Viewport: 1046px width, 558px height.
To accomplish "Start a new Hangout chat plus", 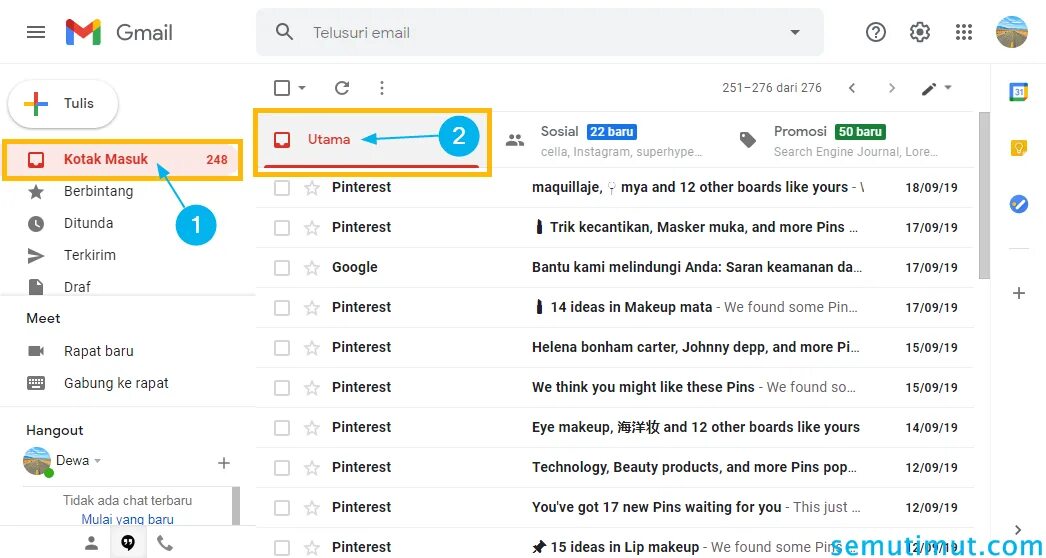I will pos(224,463).
